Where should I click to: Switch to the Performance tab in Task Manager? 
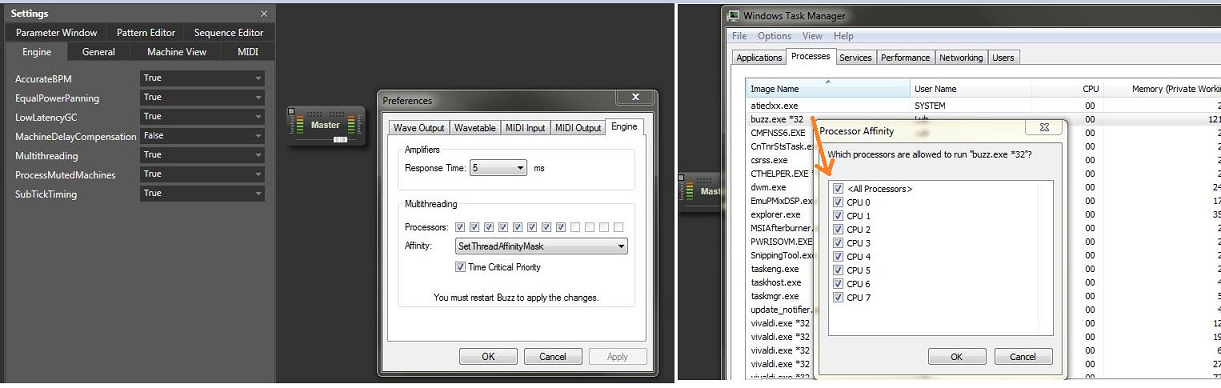pyautogui.click(x=905, y=58)
